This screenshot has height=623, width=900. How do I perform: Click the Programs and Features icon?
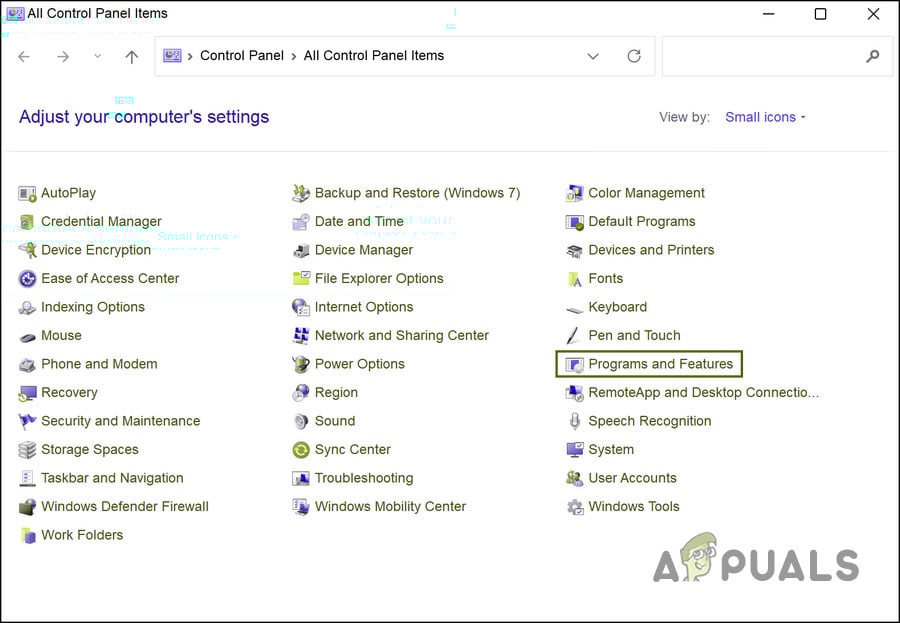[575, 365]
